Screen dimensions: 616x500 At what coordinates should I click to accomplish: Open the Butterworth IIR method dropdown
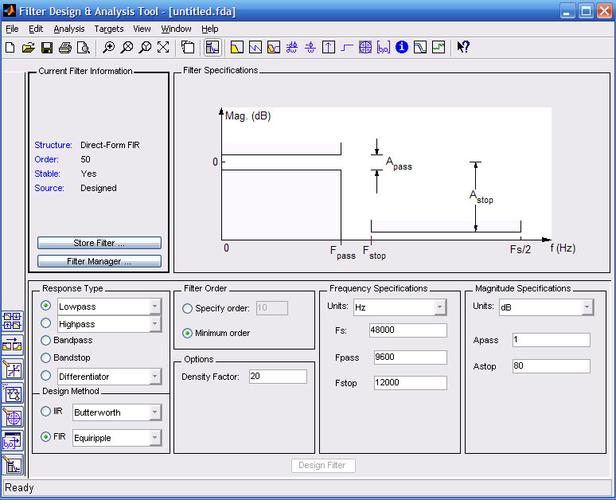pos(155,412)
